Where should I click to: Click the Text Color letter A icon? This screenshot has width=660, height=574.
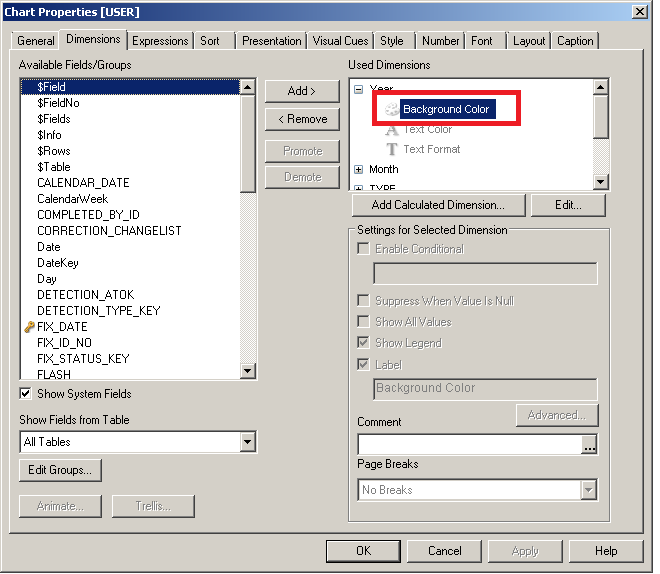(391, 130)
